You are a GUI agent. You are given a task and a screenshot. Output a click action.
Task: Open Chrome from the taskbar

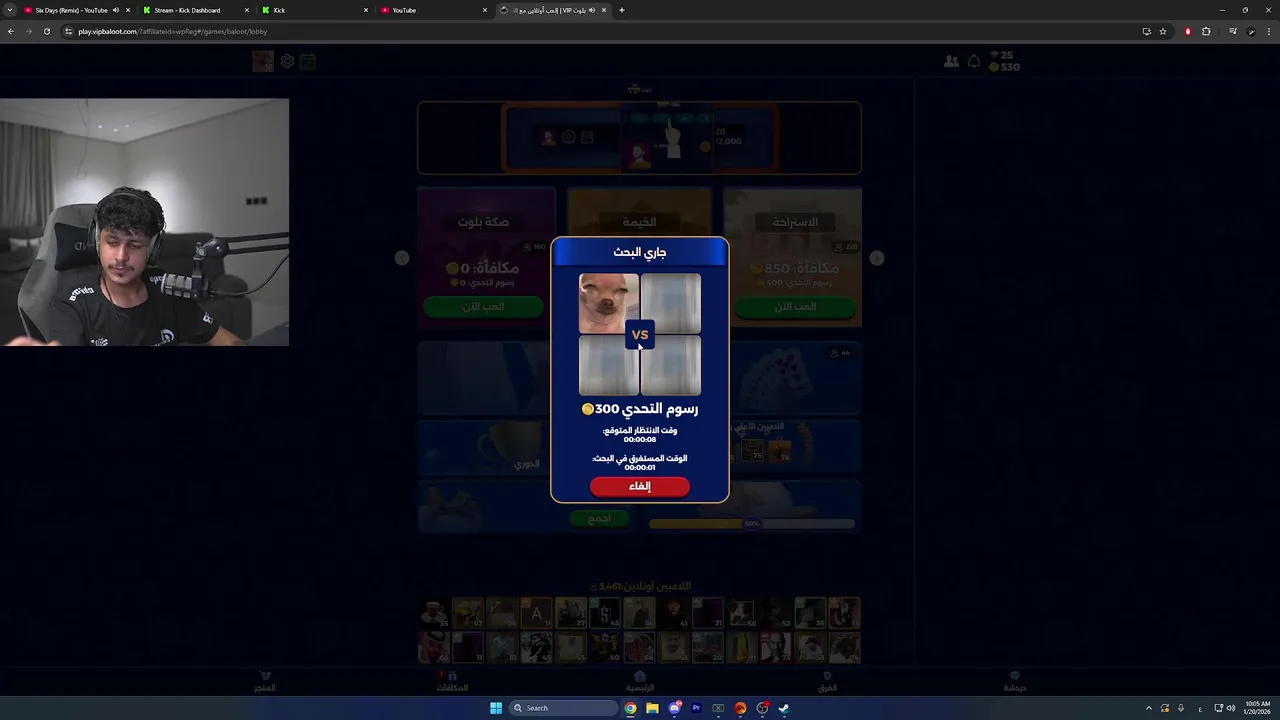click(630, 708)
